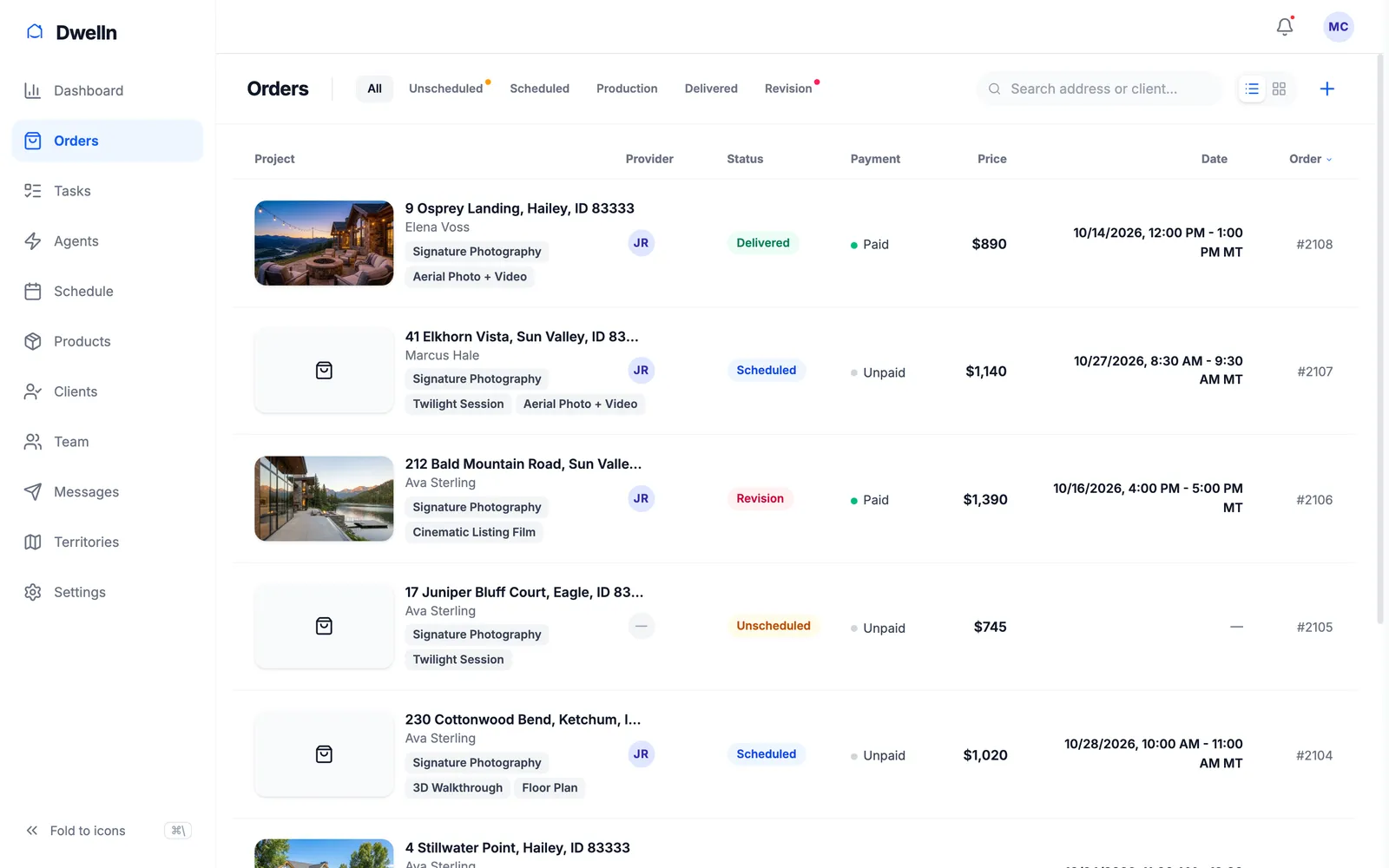Image resolution: width=1389 pixels, height=868 pixels.
Task: Open the Osprey Landing property thumbnail
Action: click(324, 243)
